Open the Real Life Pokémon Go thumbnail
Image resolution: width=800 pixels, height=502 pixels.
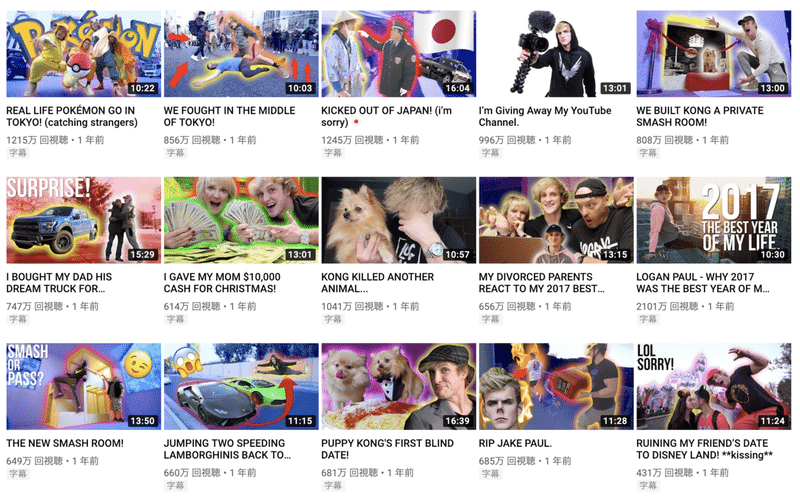(x=83, y=54)
